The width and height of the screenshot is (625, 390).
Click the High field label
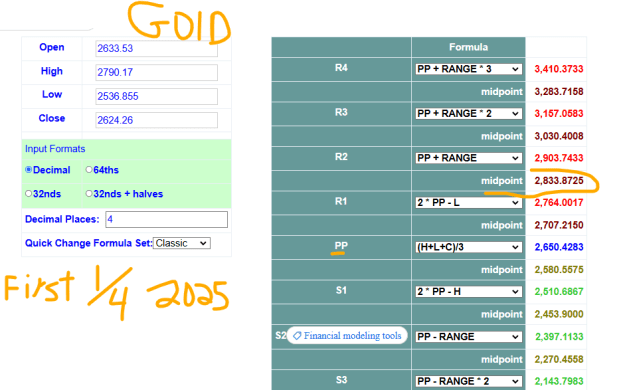pos(52,71)
